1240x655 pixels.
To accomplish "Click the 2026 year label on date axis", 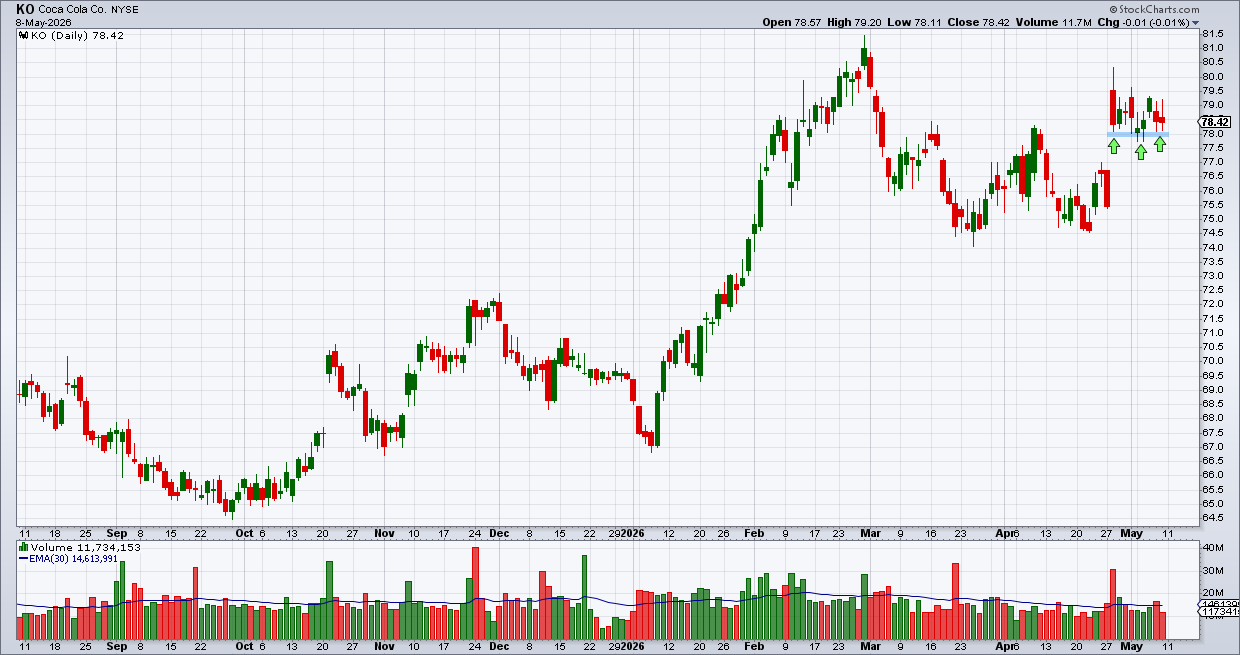I will coord(632,534).
